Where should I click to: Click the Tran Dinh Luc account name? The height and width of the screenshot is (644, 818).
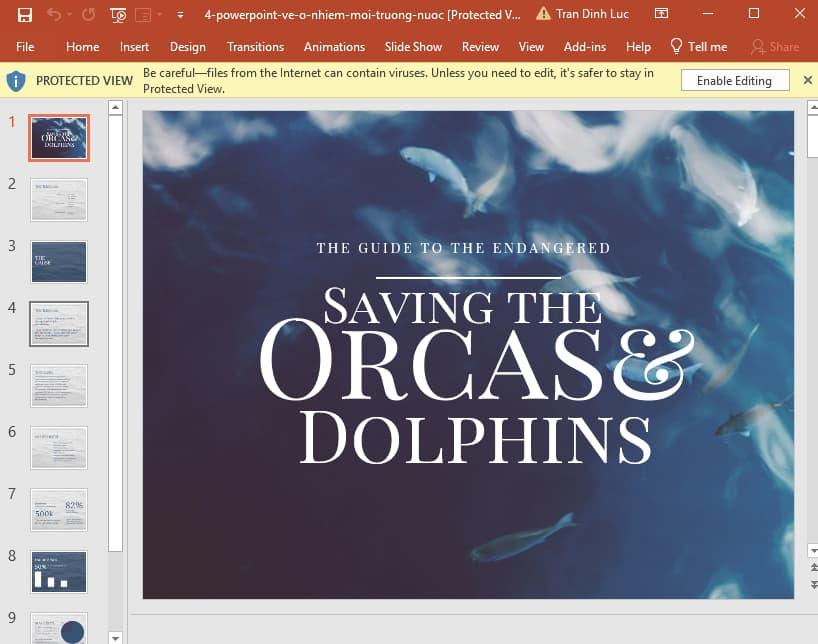(594, 14)
